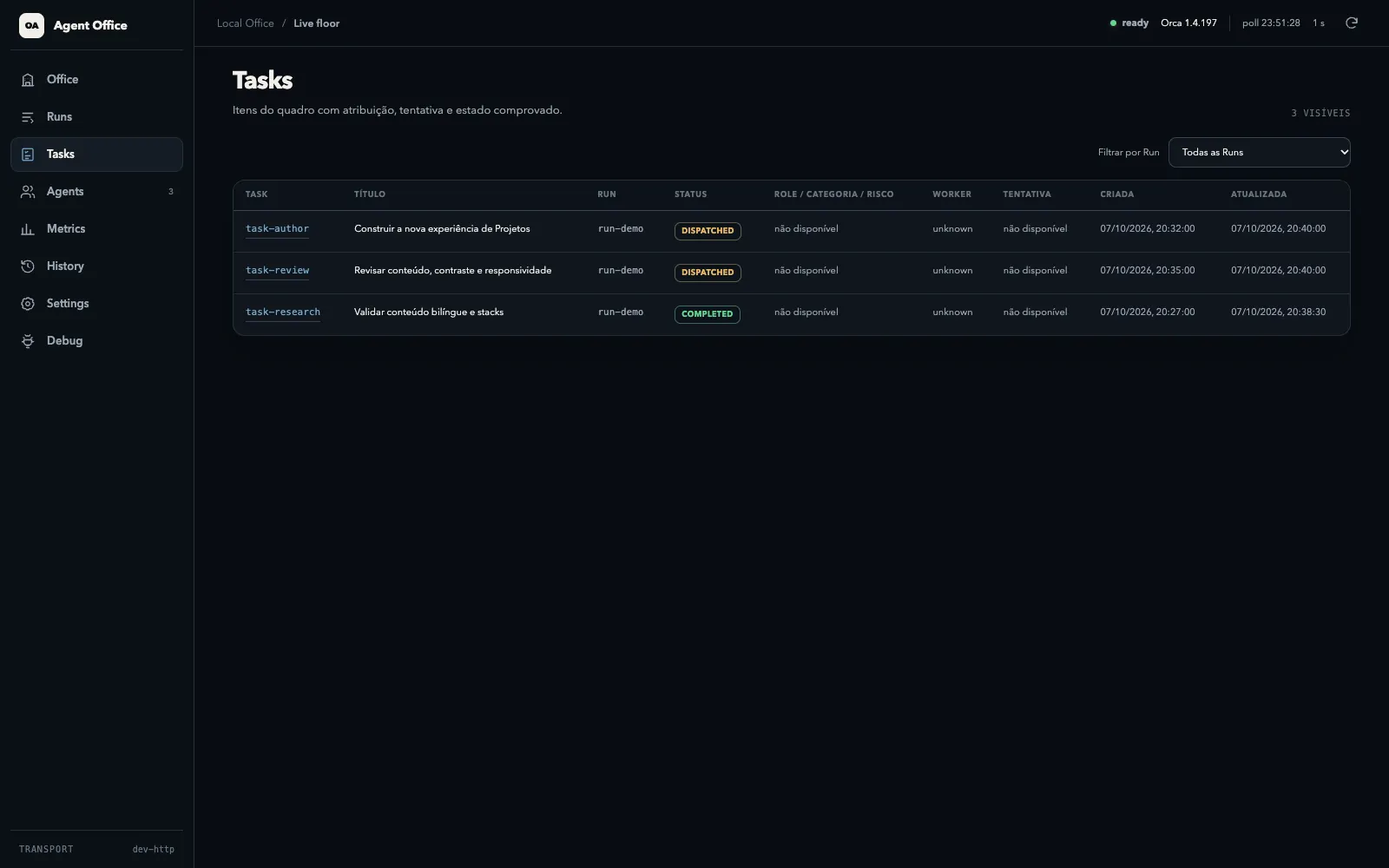Click the Settings gear icon

(28, 304)
